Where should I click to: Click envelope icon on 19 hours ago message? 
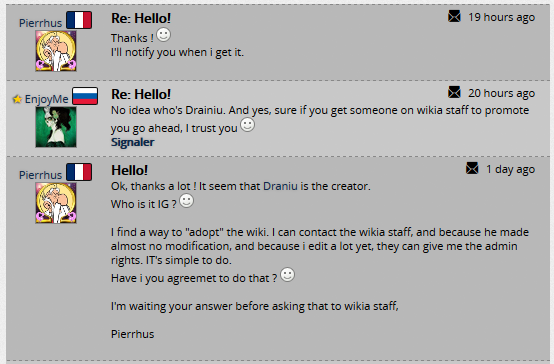click(454, 16)
